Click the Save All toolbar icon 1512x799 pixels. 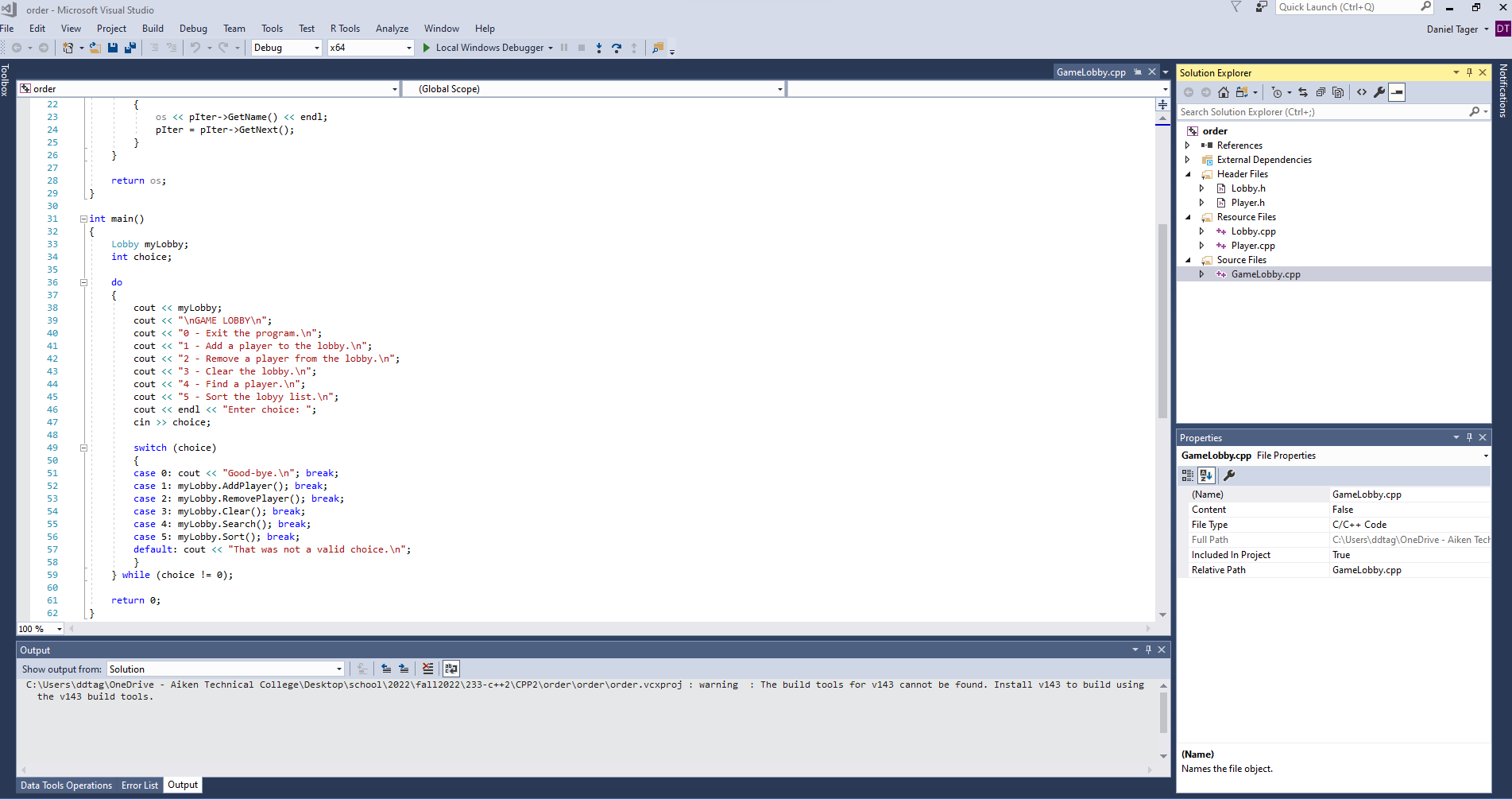130,48
